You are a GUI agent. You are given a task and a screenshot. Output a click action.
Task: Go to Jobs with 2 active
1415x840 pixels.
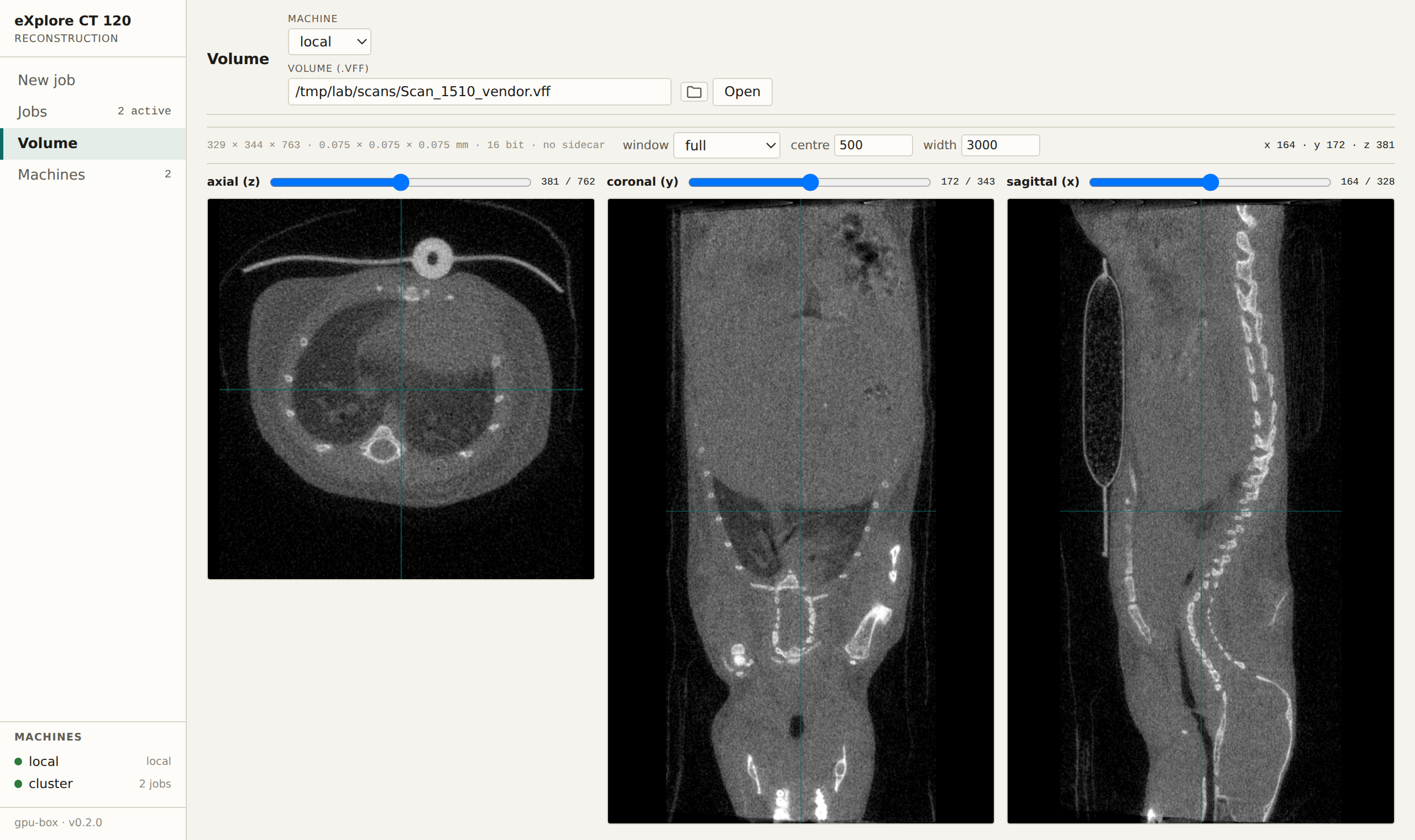[93, 112]
